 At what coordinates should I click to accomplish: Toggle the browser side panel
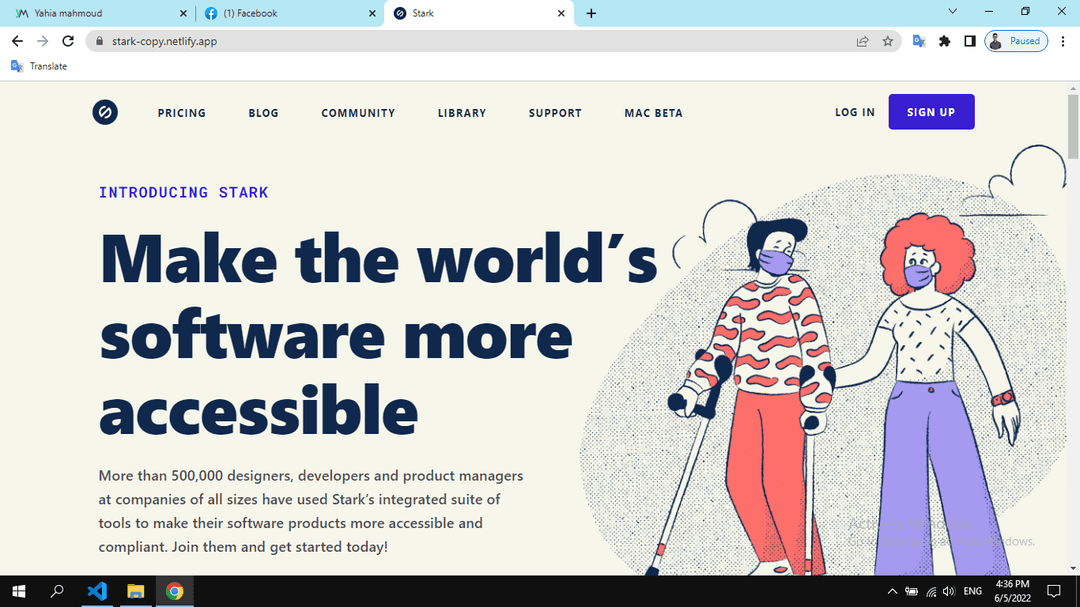click(970, 41)
